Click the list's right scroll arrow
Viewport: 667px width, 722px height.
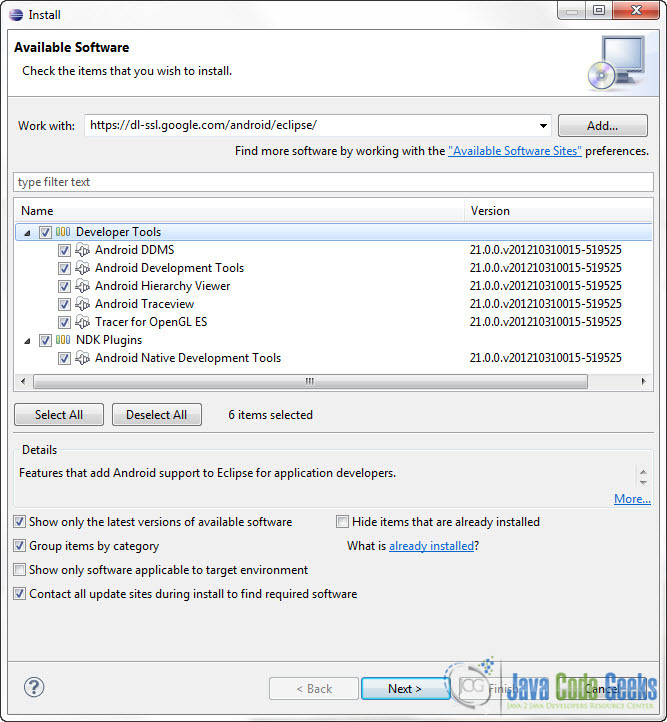[644, 382]
